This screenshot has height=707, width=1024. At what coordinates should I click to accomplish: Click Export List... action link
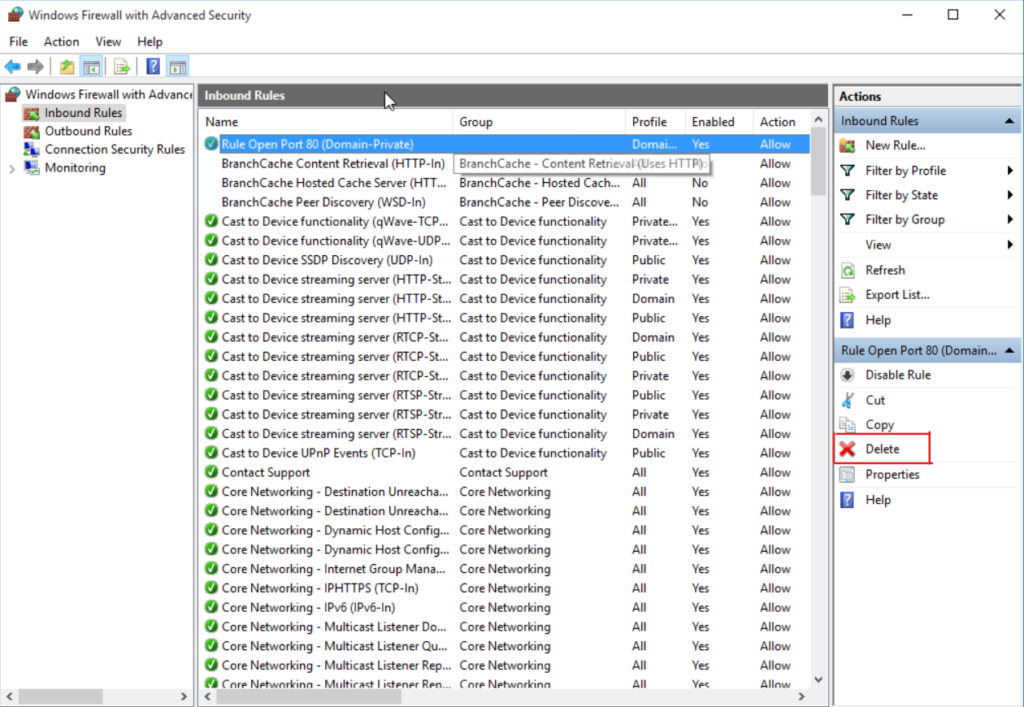click(x=897, y=295)
